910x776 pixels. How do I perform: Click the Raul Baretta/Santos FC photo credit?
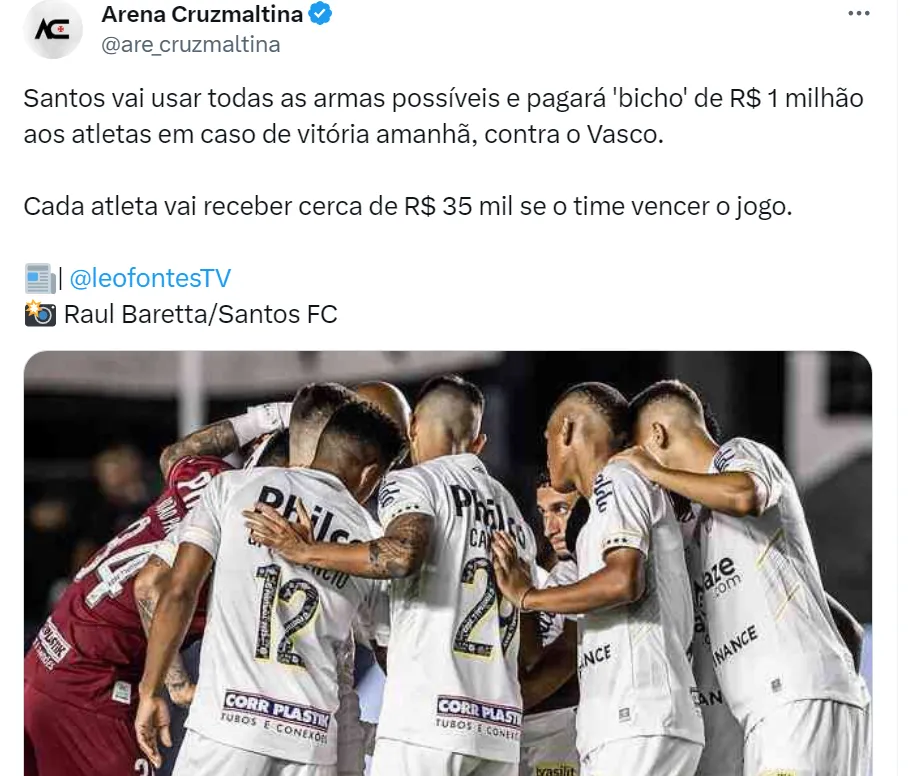pyautogui.click(x=200, y=314)
